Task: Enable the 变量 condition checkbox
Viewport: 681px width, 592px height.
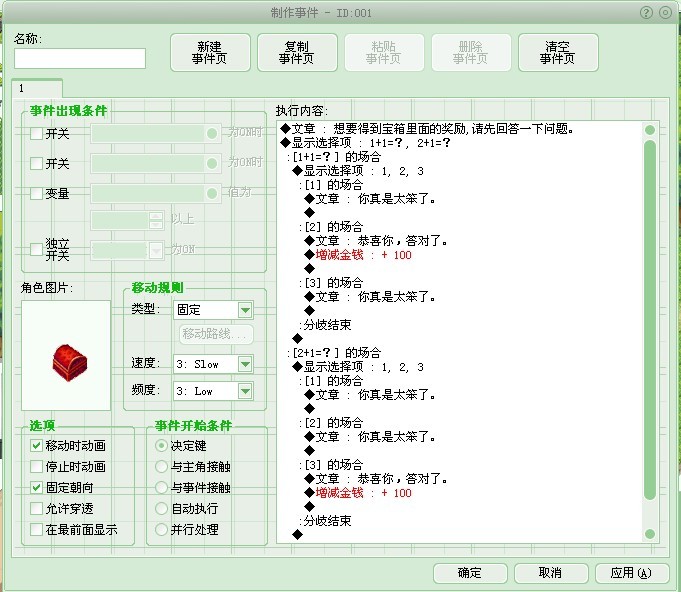Action: pos(36,193)
